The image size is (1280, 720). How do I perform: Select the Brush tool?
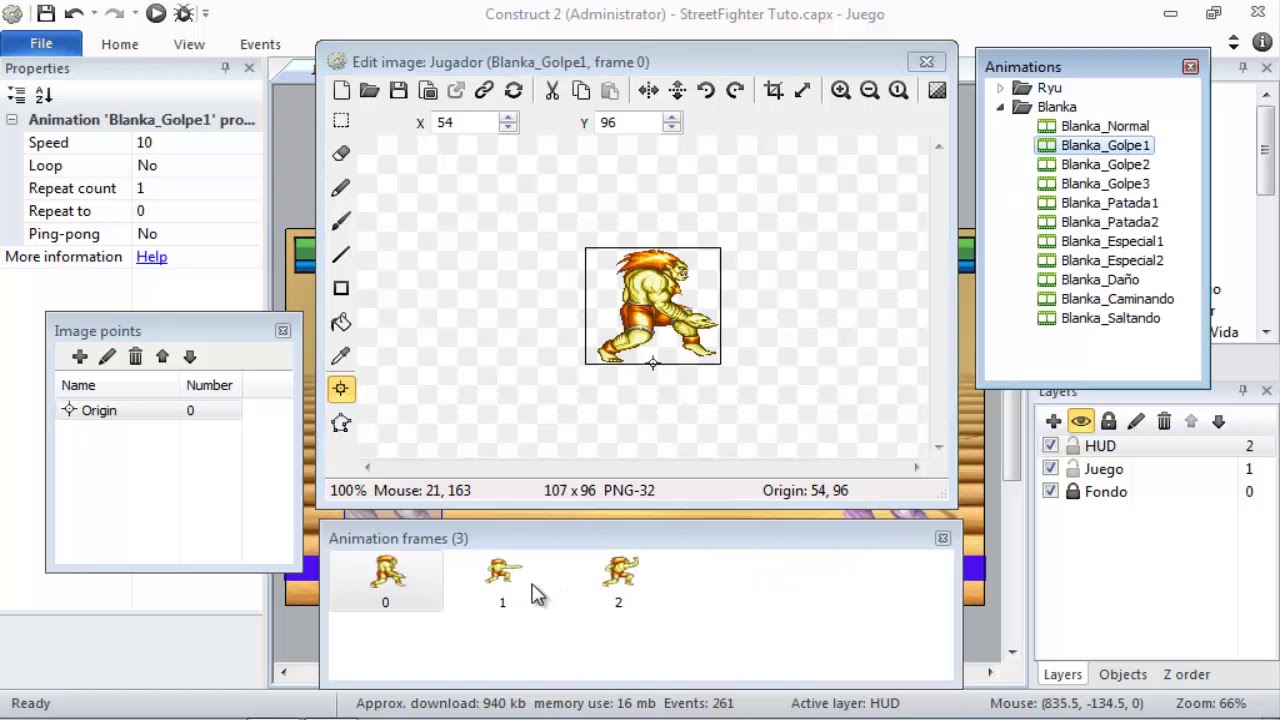pyautogui.click(x=341, y=221)
